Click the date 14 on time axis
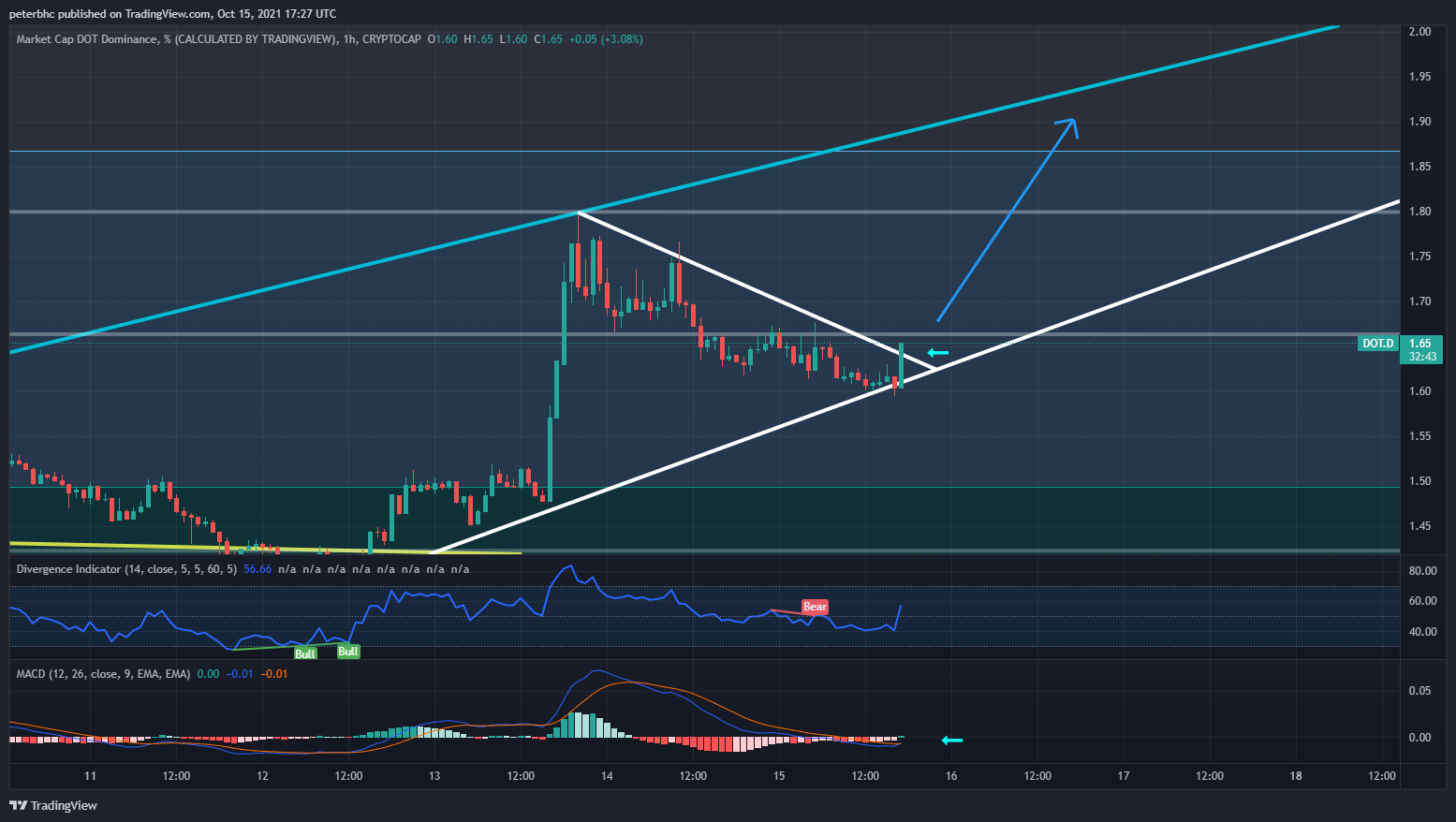Screen dimensions: 1456x822 click(x=607, y=776)
